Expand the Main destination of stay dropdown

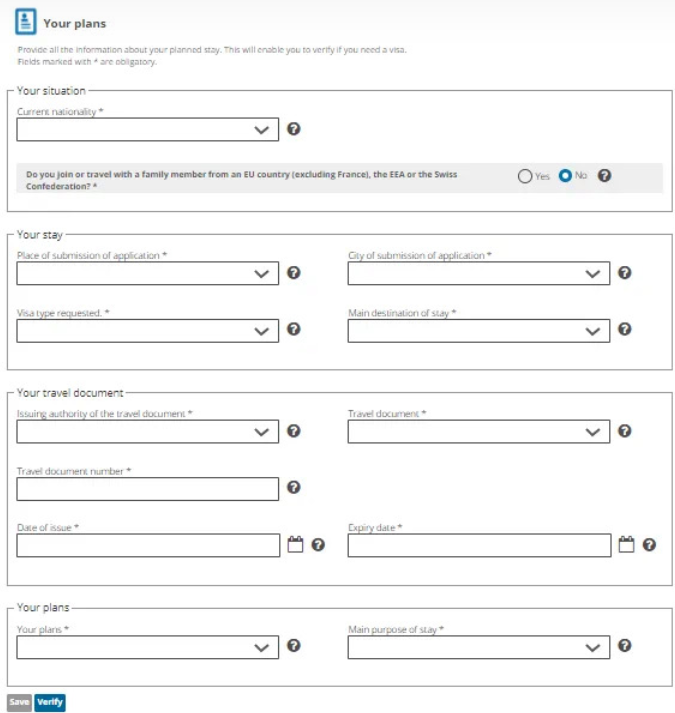(479, 331)
